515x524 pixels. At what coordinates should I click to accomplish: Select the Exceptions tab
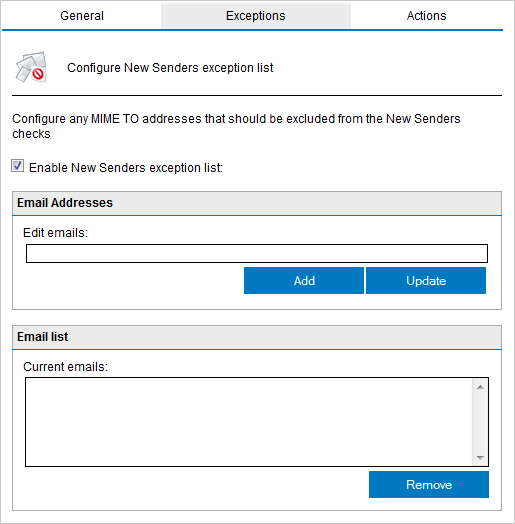point(256,16)
